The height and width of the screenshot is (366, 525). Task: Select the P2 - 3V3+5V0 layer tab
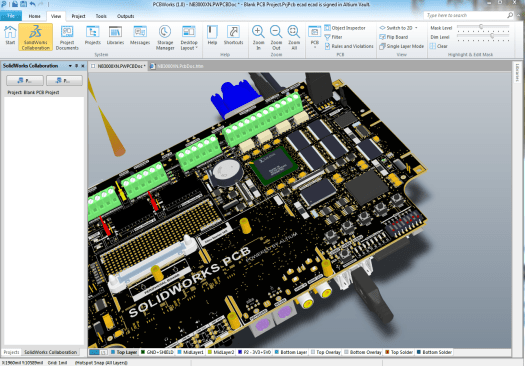[254, 352]
